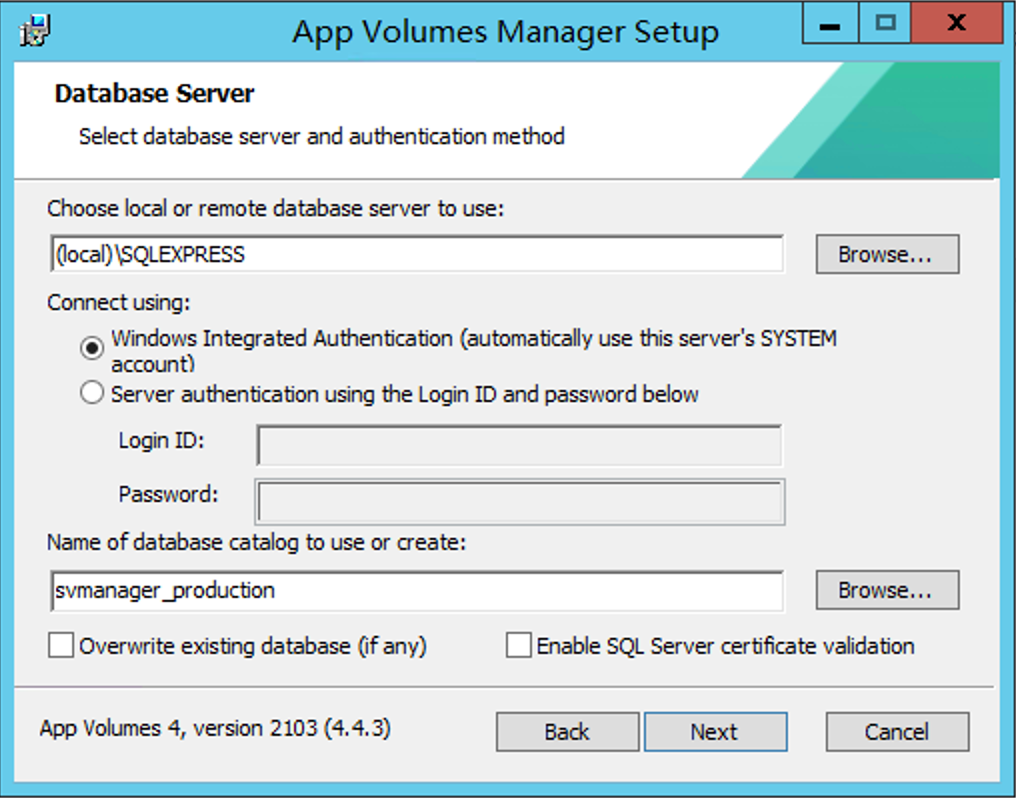Enable SQL Server certificate validation
The height and width of the screenshot is (798, 1016).
point(518,646)
